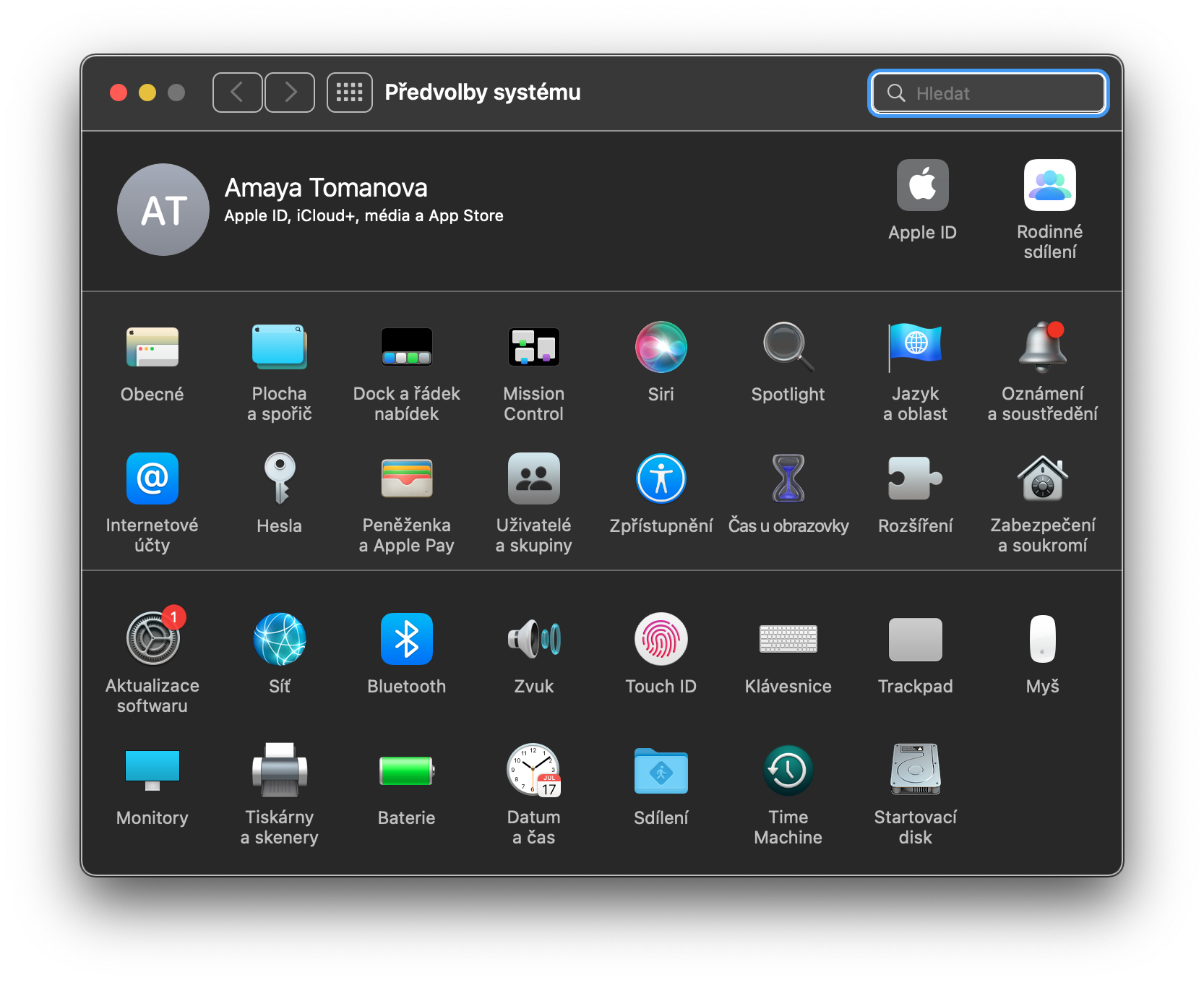Image resolution: width=1204 pixels, height=983 pixels.
Task: Open the Baterie battery pane
Action: (x=407, y=770)
